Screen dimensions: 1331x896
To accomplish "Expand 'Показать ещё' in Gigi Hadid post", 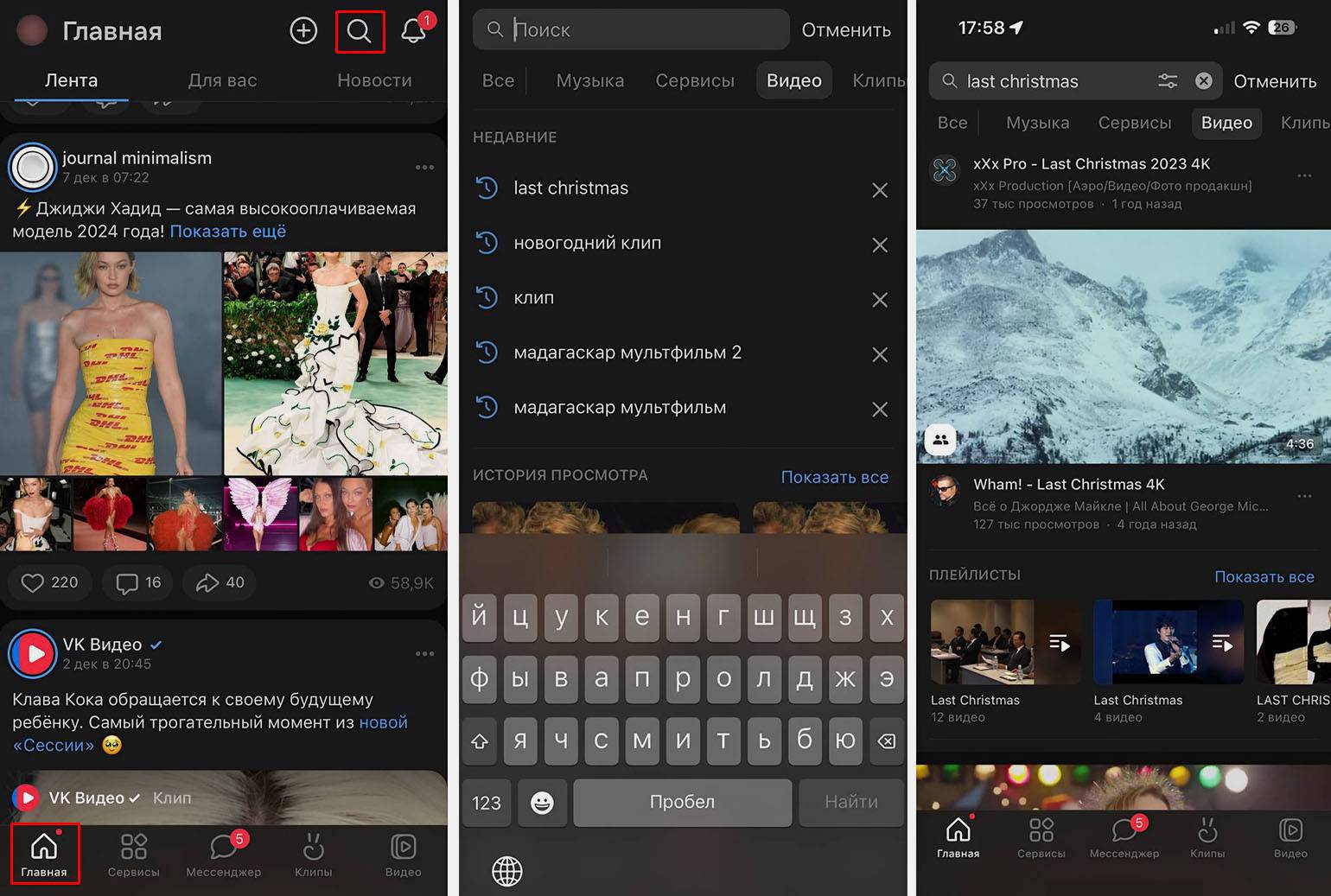I will click(x=227, y=232).
